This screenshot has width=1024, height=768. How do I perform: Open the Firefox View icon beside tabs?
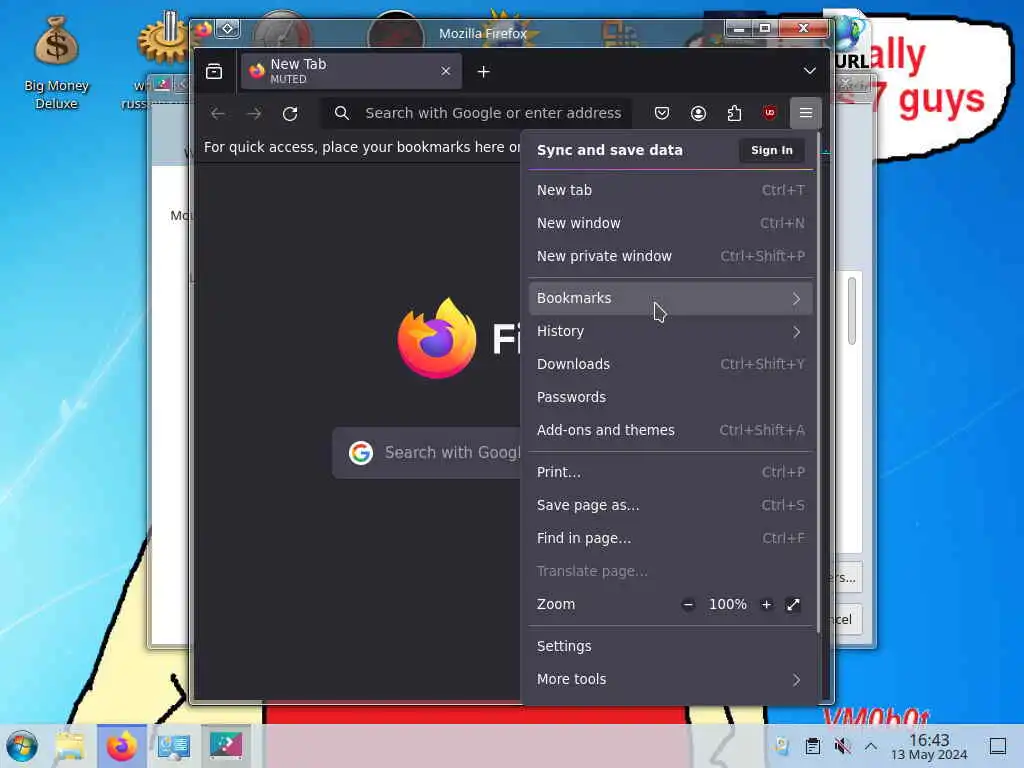tap(214, 71)
